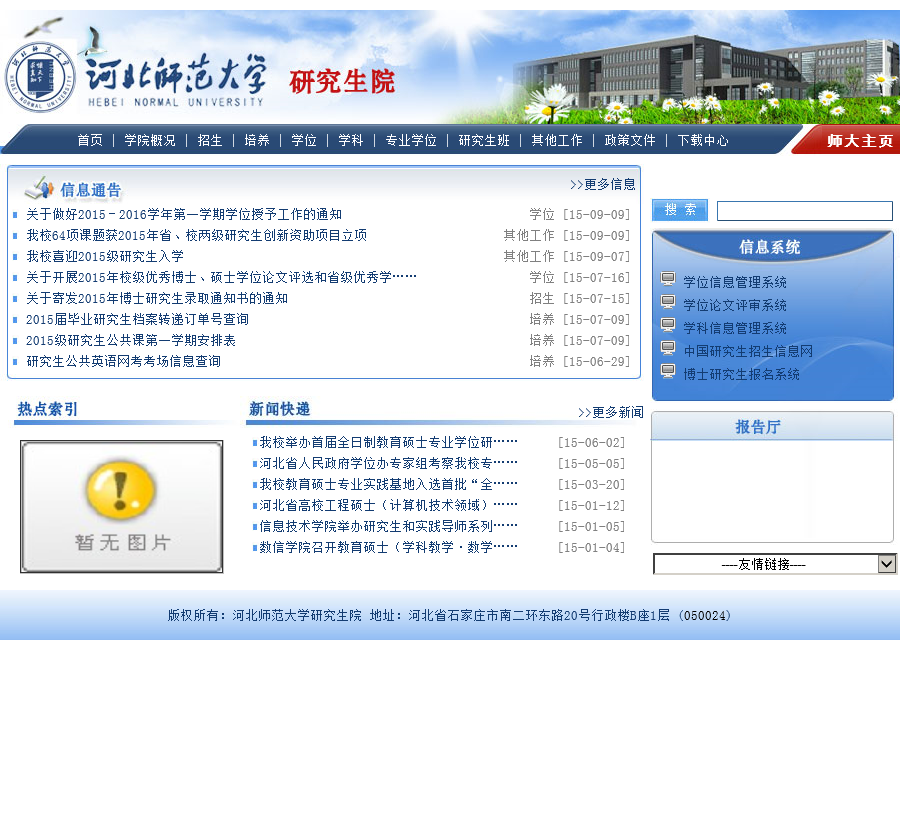Open notice 我校64项课题获2015年省、校两级研究生创新资助项目立项
This screenshot has height=818, width=900.
click(x=196, y=235)
